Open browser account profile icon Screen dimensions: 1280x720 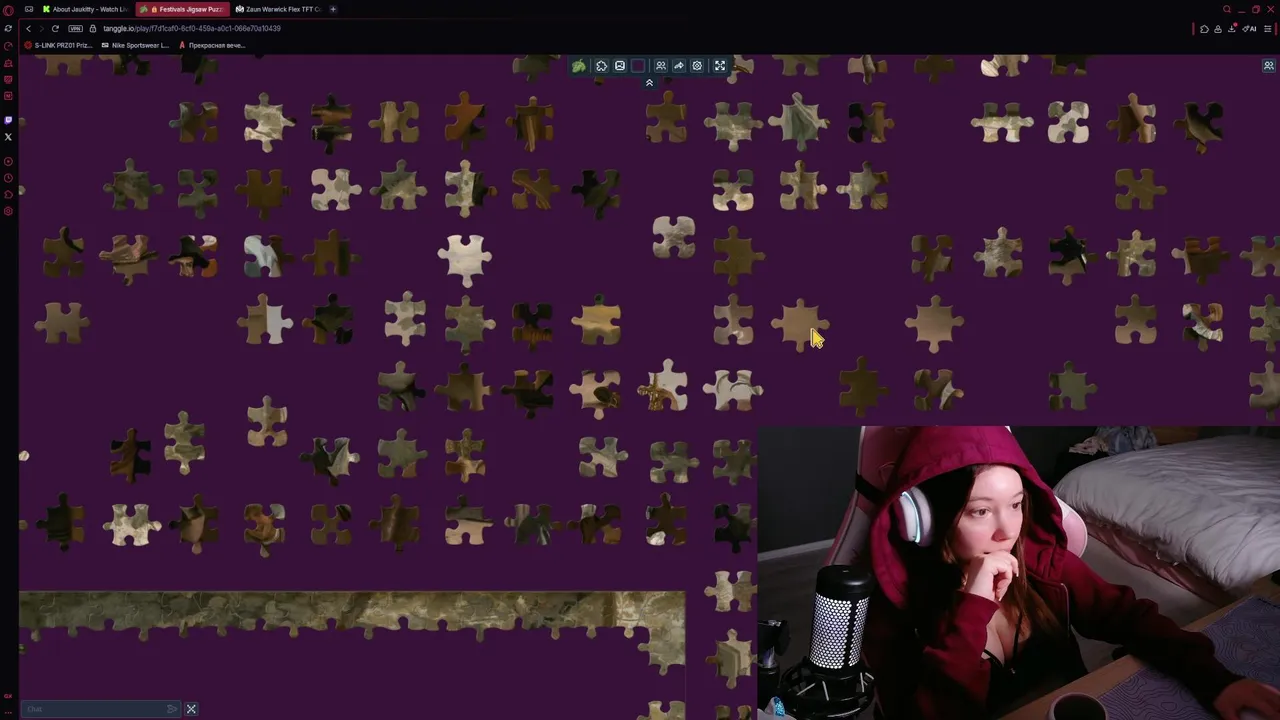1218,29
